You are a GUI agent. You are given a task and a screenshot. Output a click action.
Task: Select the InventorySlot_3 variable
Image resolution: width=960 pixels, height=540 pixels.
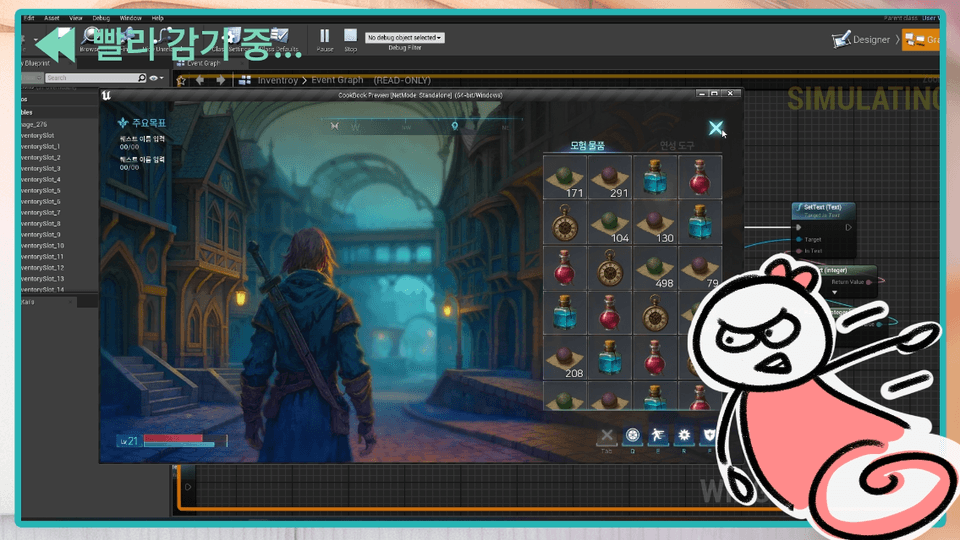tap(41, 168)
